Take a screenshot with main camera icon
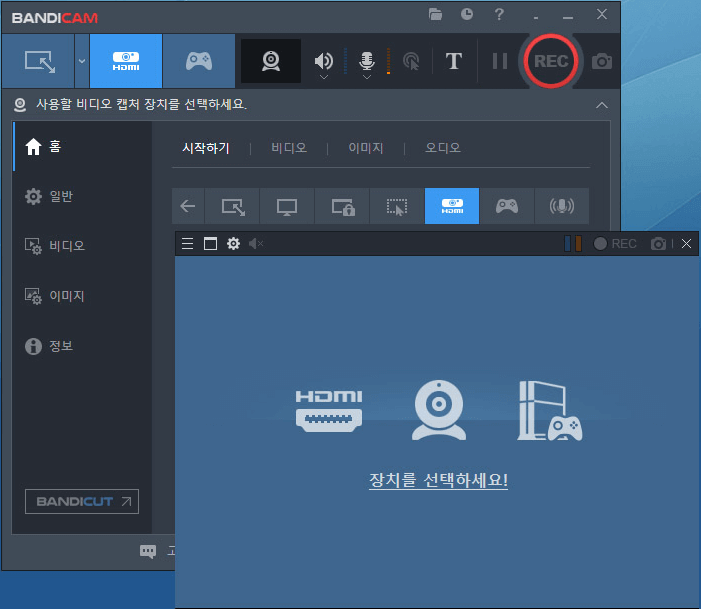Screen dimensions: 701x609 pyautogui.click(x=602, y=61)
